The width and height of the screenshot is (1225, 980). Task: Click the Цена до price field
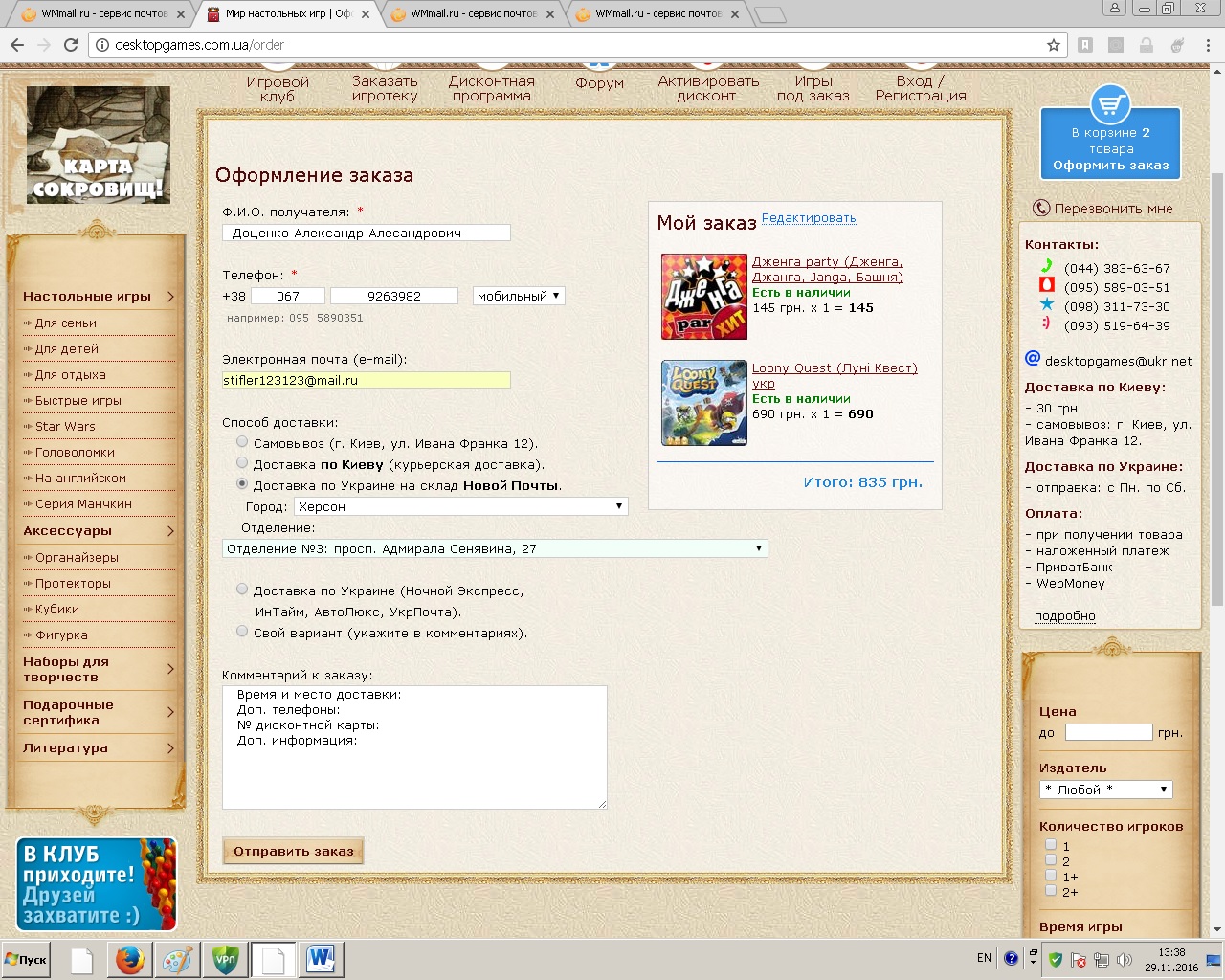pyautogui.click(x=1108, y=732)
